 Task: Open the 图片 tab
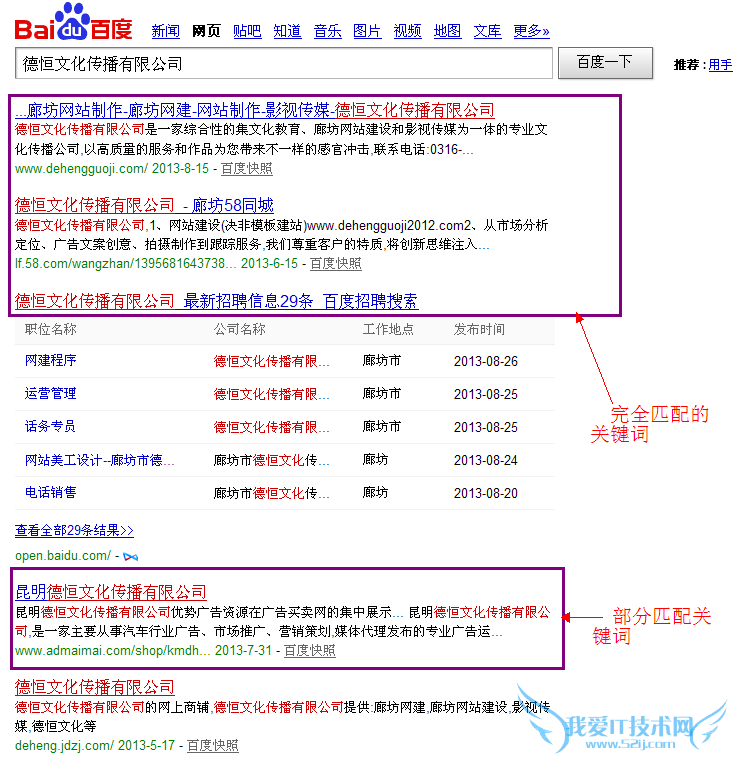[x=367, y=31]
